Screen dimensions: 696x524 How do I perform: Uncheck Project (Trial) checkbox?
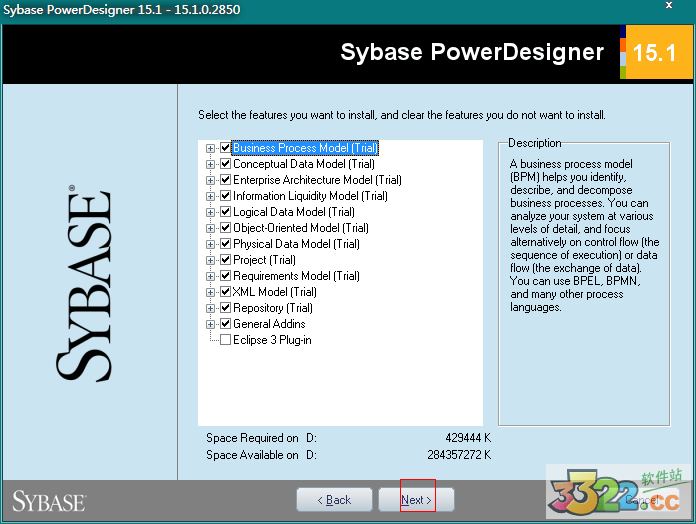225,260
